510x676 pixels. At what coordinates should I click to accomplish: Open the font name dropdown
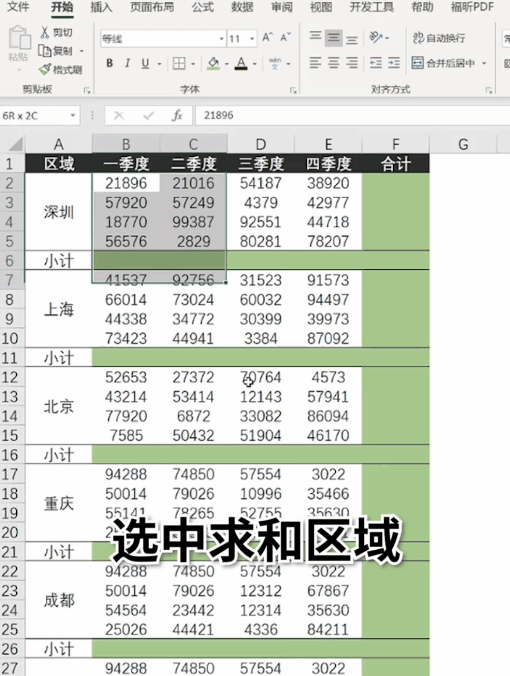(221, 39)
